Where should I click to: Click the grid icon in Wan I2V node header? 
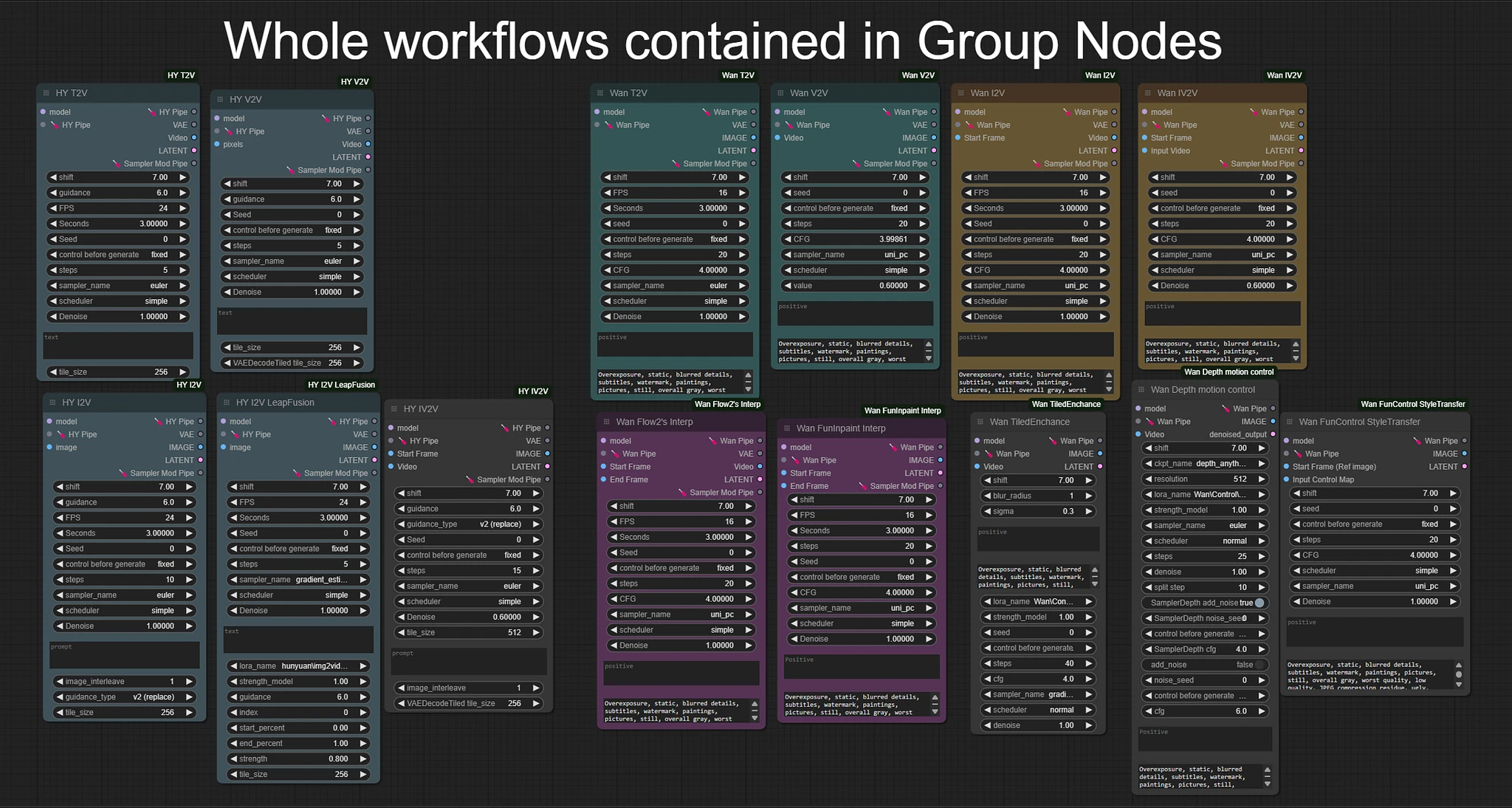tap(961, 93)
